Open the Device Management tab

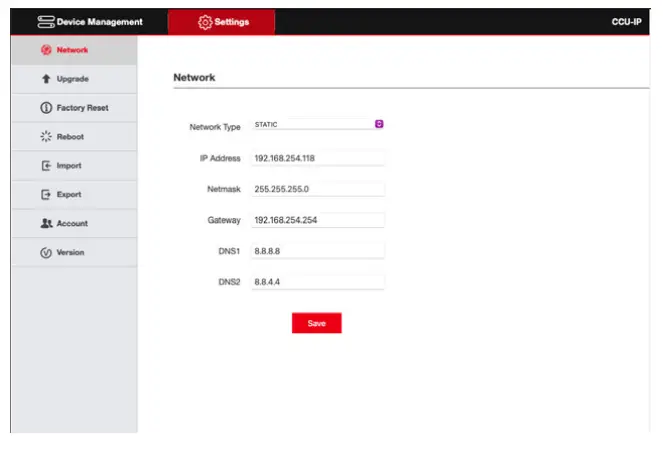[90, 22]
